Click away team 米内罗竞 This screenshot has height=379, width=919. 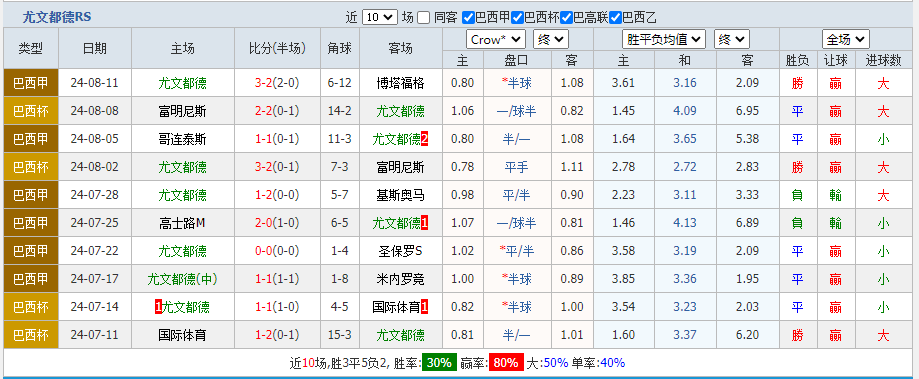tap(400, 279)
